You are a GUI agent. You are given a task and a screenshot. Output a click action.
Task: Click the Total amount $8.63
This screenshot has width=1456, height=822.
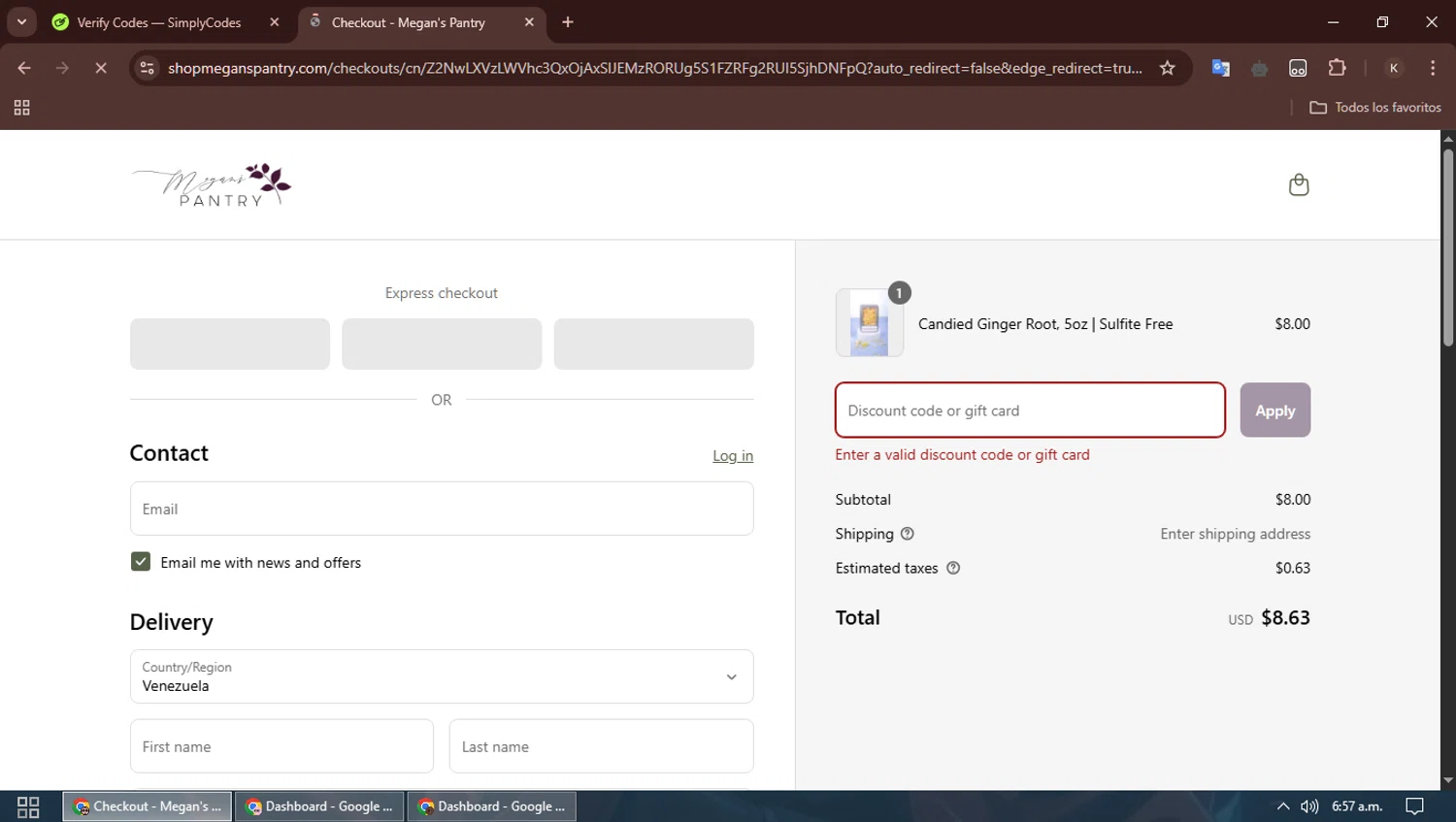1285,618
